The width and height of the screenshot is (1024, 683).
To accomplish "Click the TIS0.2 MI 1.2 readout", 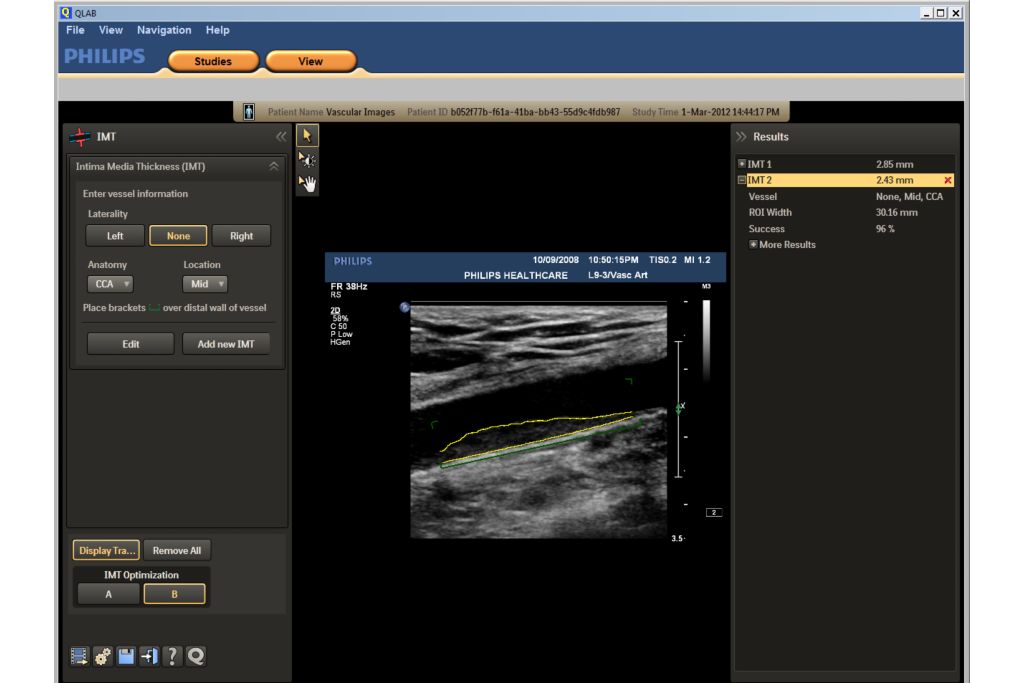I will coord(679,260).
